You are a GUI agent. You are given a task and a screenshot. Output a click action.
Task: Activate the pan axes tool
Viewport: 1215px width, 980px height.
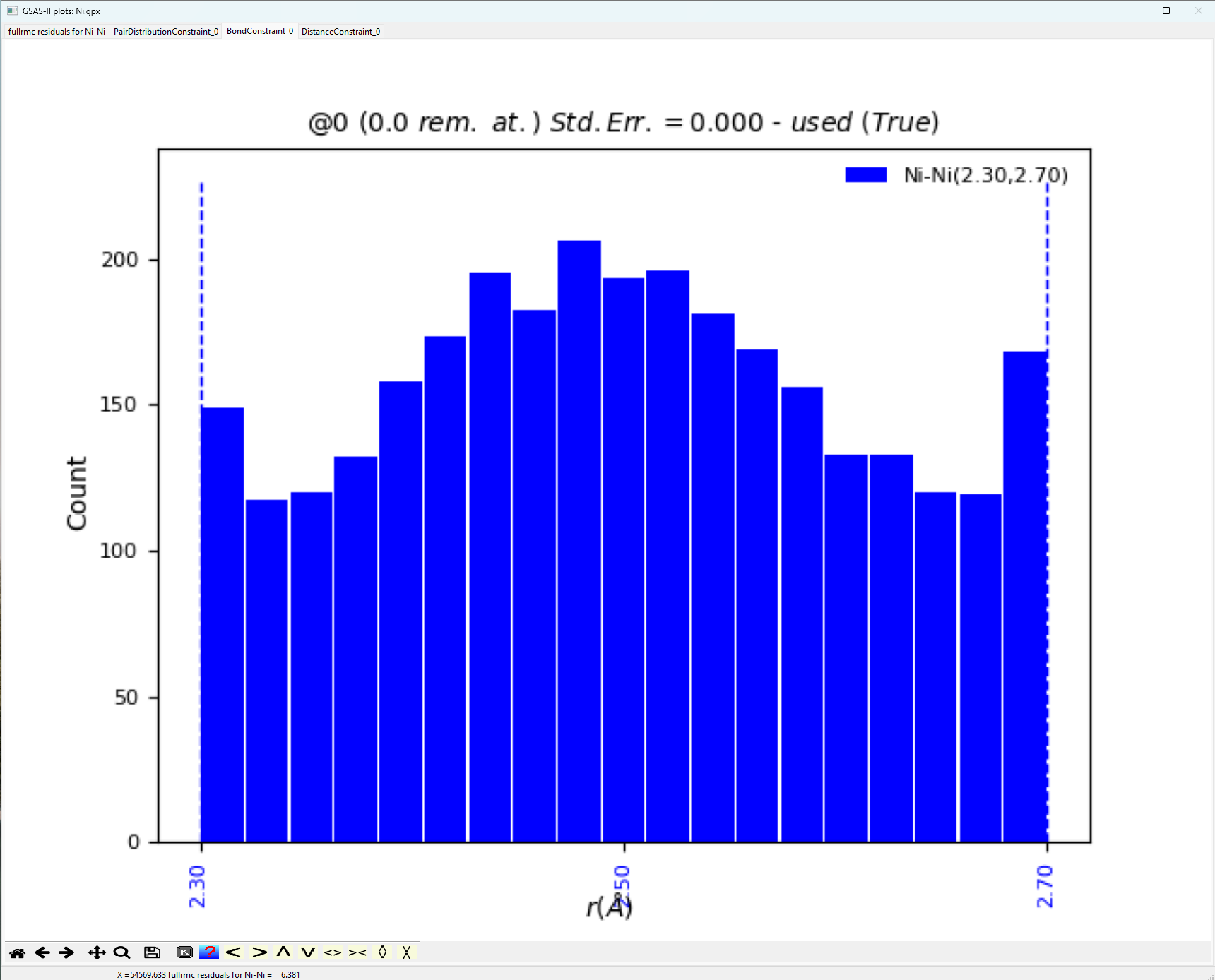[x=97, y=952]
